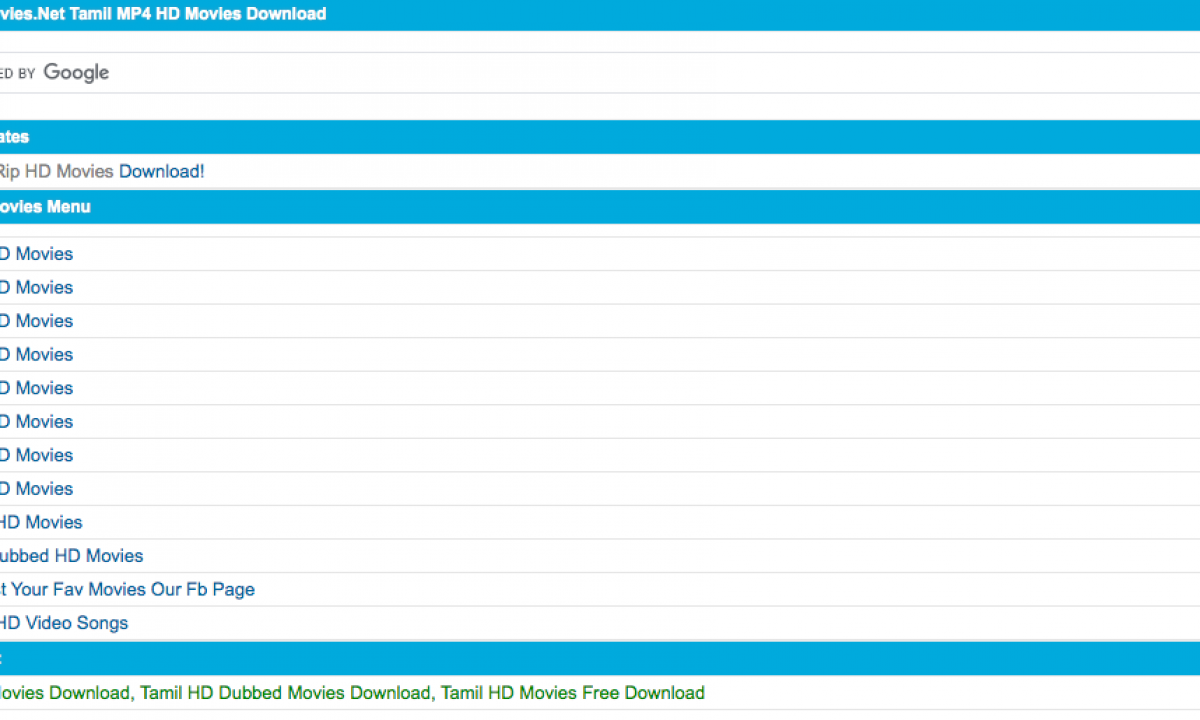The height and width of the screenshot is (720, 1200).
Task: Go to Dubbed HD Movies category
Action: 71,556
